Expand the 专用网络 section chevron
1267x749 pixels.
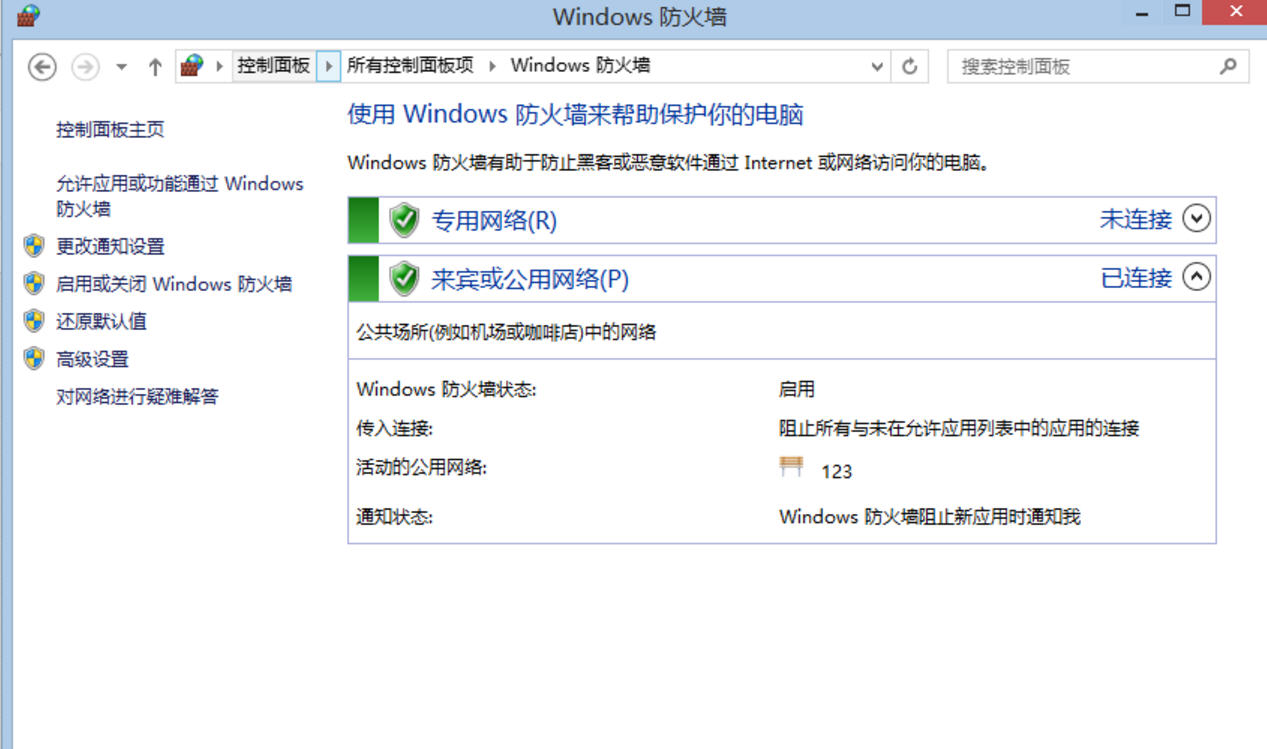(x=1196, y=218)
